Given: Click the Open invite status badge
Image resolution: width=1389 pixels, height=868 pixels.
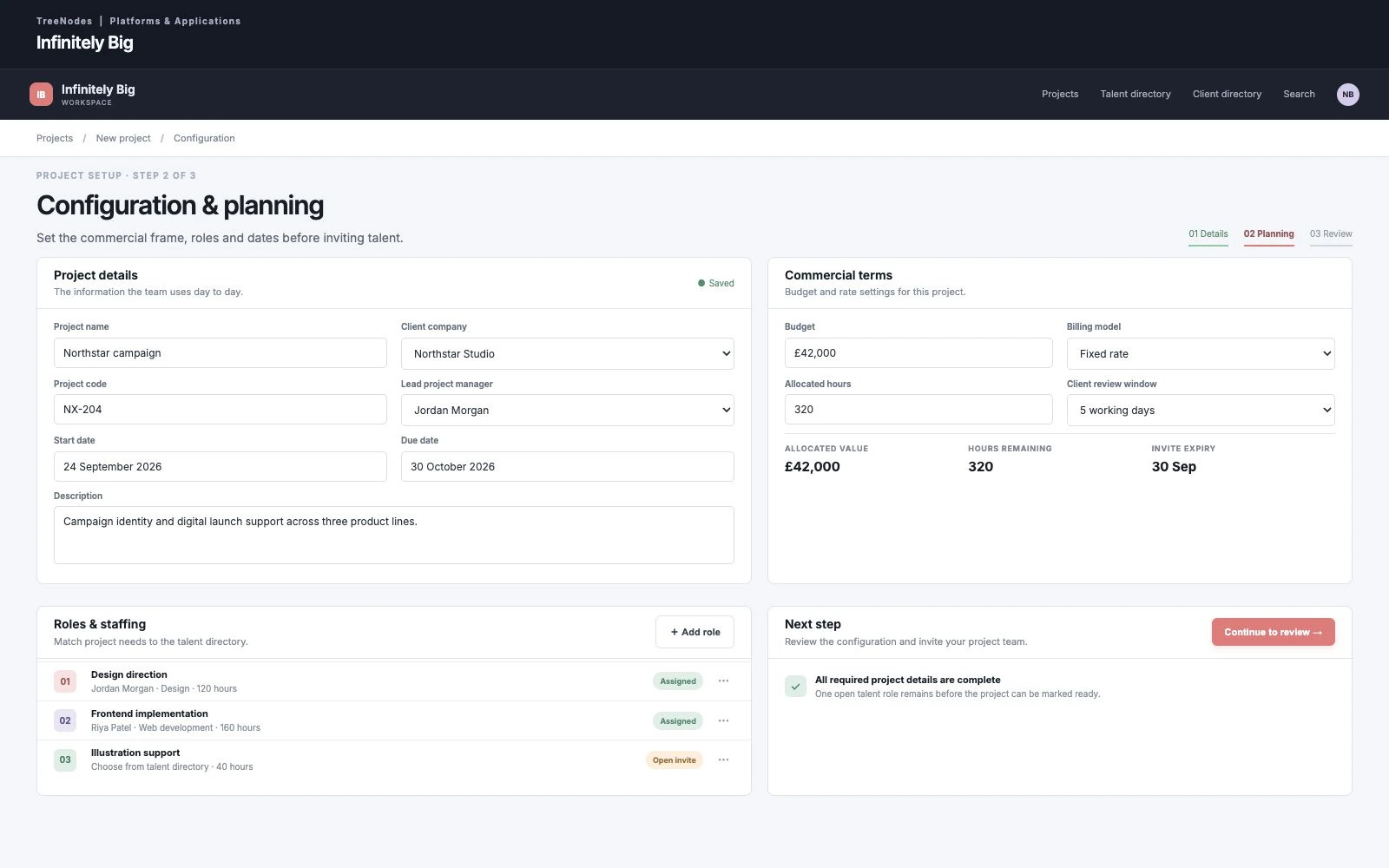Looking at the screenshot, I should [675, 760].
